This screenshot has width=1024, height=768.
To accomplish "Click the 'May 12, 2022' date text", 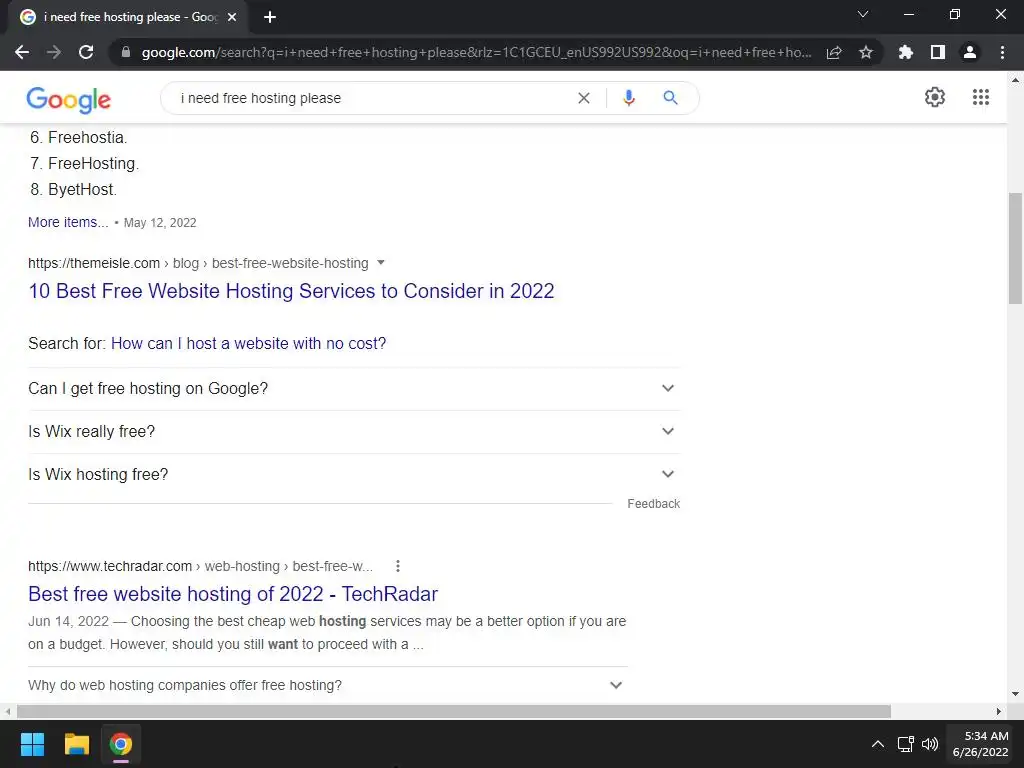I will click(160, 223).
